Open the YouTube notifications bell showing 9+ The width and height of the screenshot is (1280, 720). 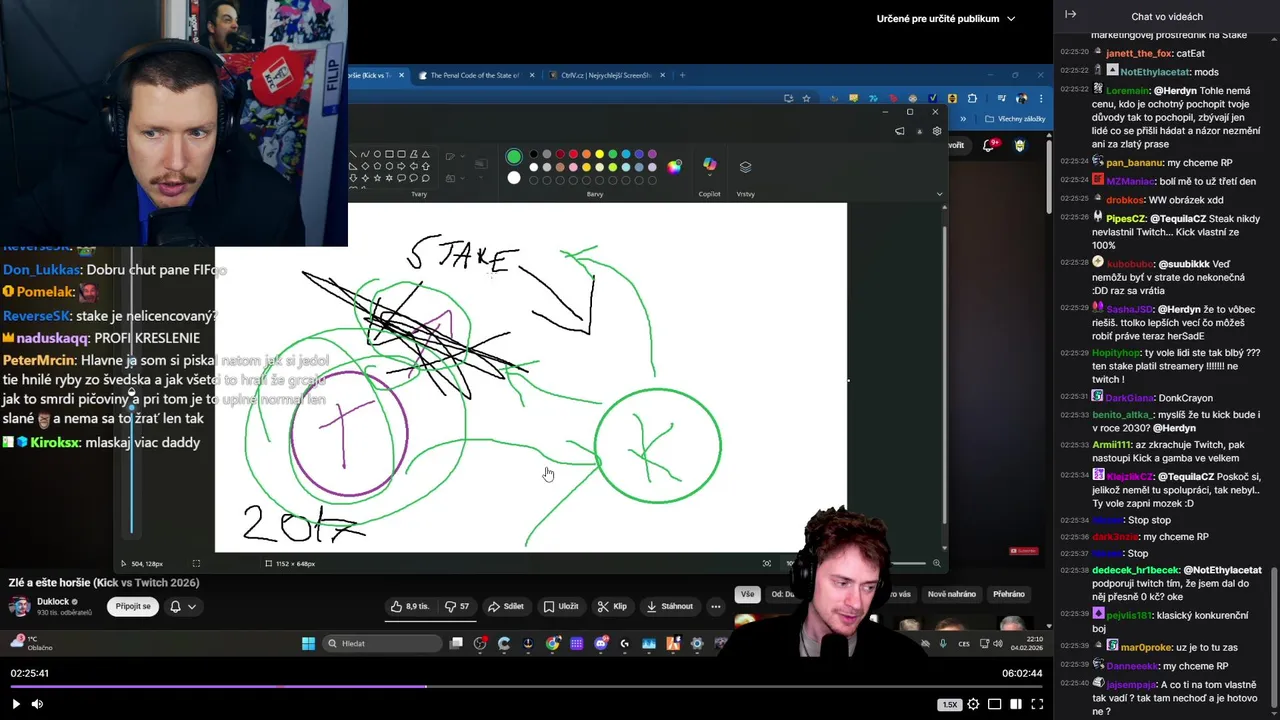[x=988, y=145]
